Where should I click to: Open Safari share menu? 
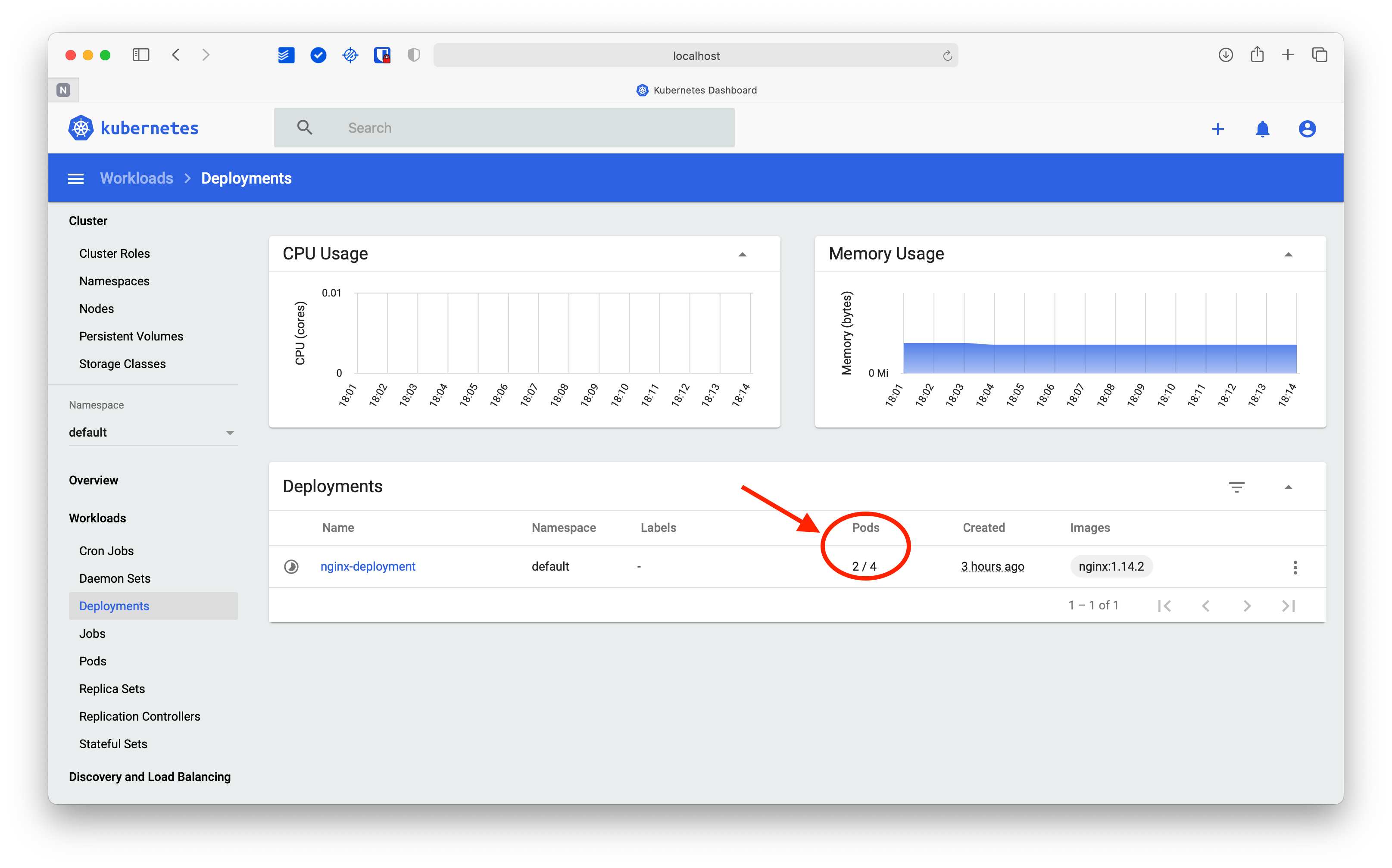pos(1257,54)
